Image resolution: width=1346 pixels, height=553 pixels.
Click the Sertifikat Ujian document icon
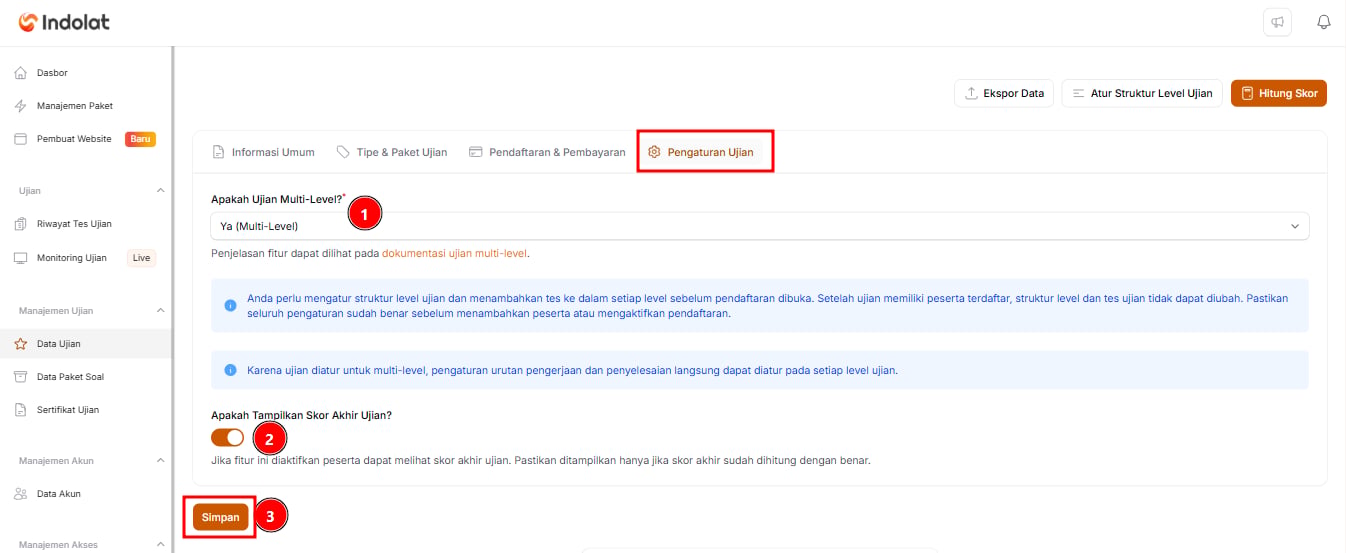(20, 410)
